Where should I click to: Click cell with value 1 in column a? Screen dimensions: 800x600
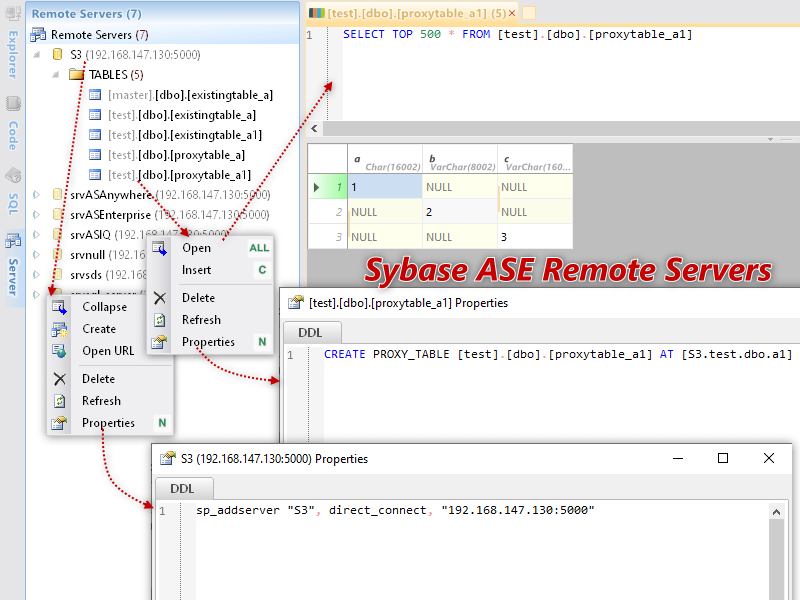(385, 187)
